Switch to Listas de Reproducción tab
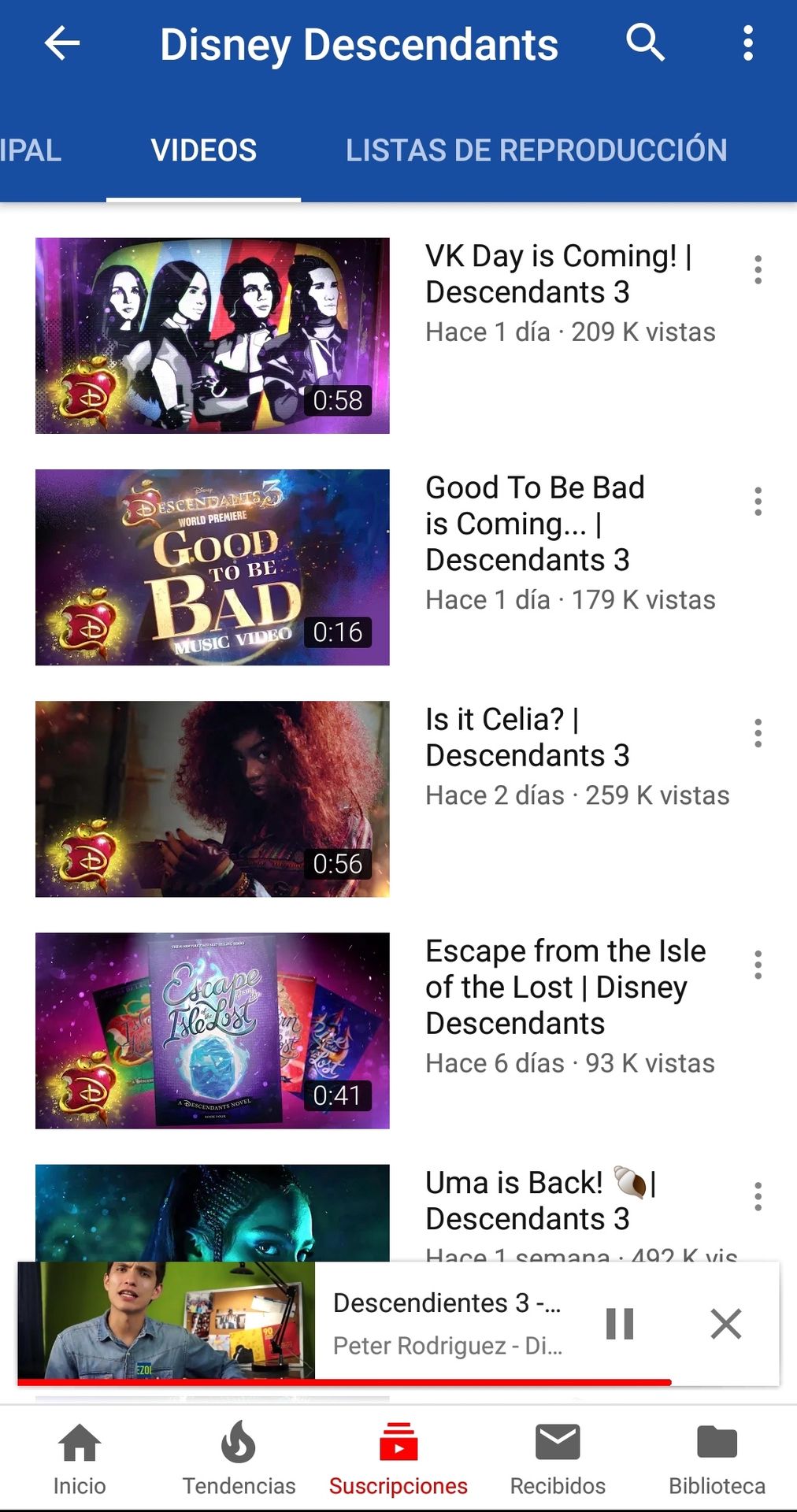The image size is (797, 1512). pyautogui.click(x=536, y=150)
